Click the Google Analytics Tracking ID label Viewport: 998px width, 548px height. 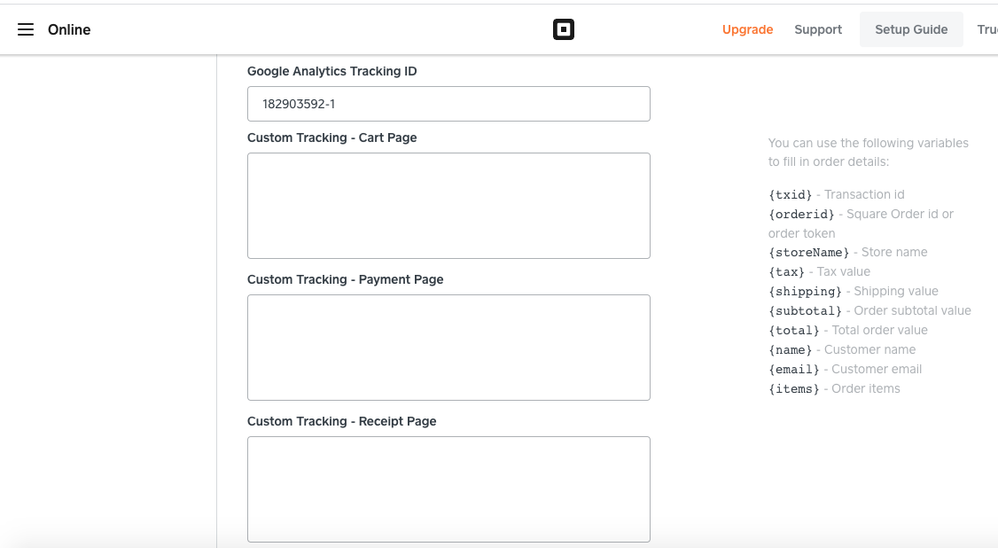332,72
